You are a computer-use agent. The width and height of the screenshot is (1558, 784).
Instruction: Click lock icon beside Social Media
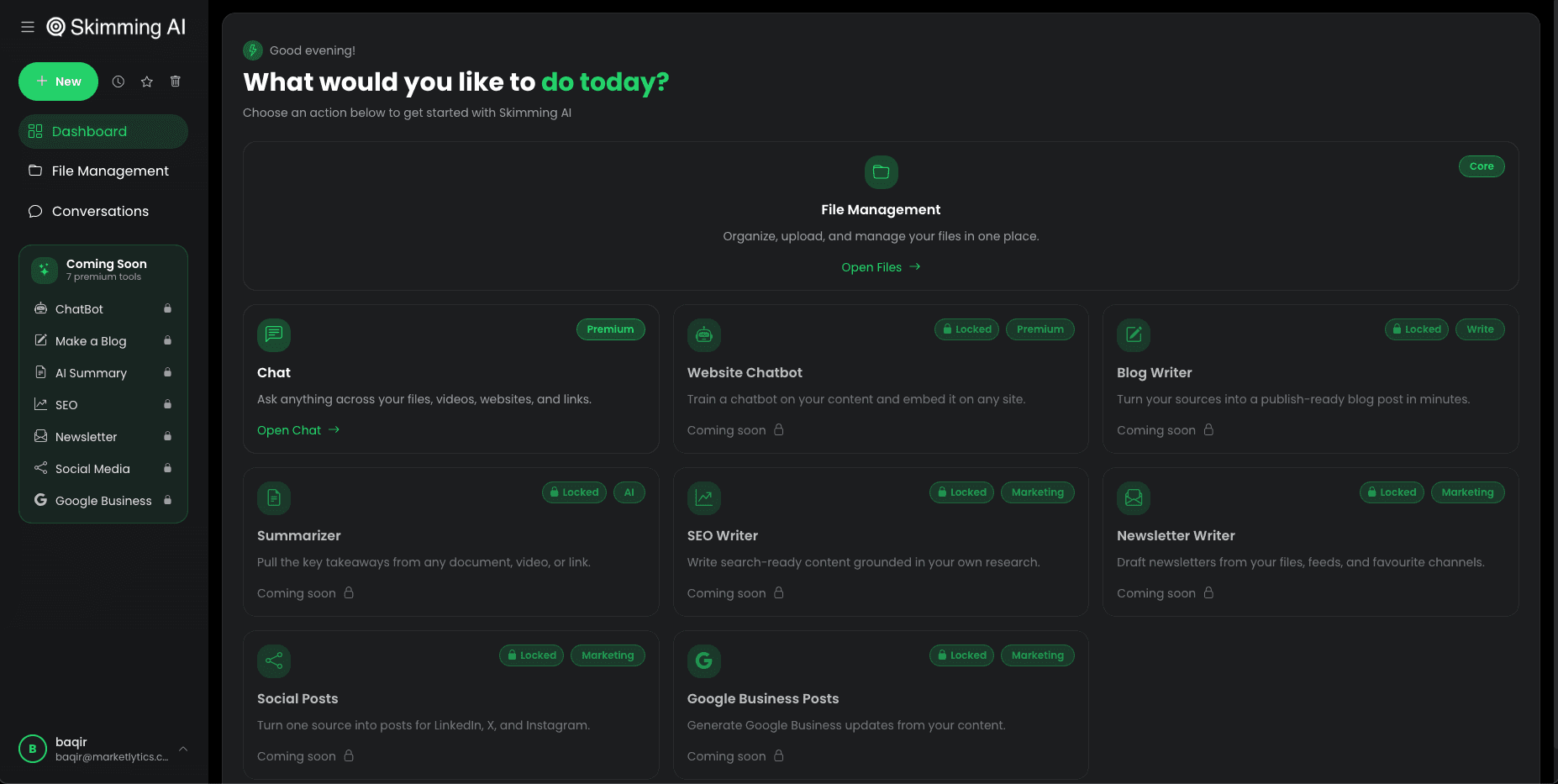point(167,468)
